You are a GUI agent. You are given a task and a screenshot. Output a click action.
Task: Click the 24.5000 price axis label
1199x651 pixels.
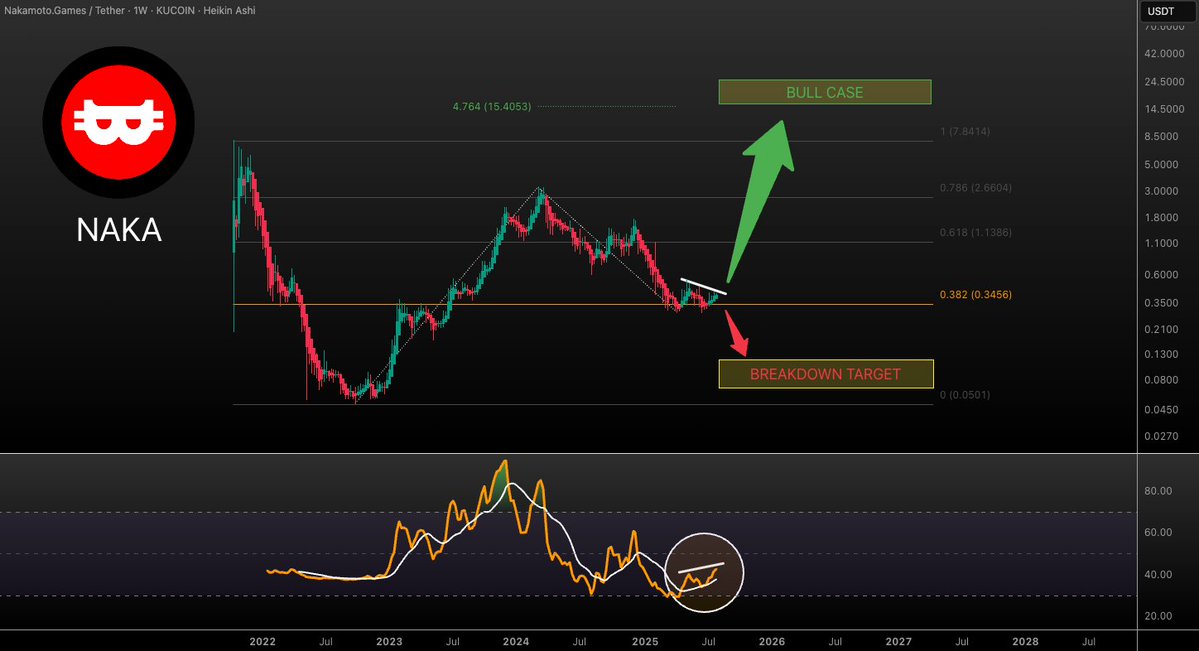click(x=1165, y=82)
